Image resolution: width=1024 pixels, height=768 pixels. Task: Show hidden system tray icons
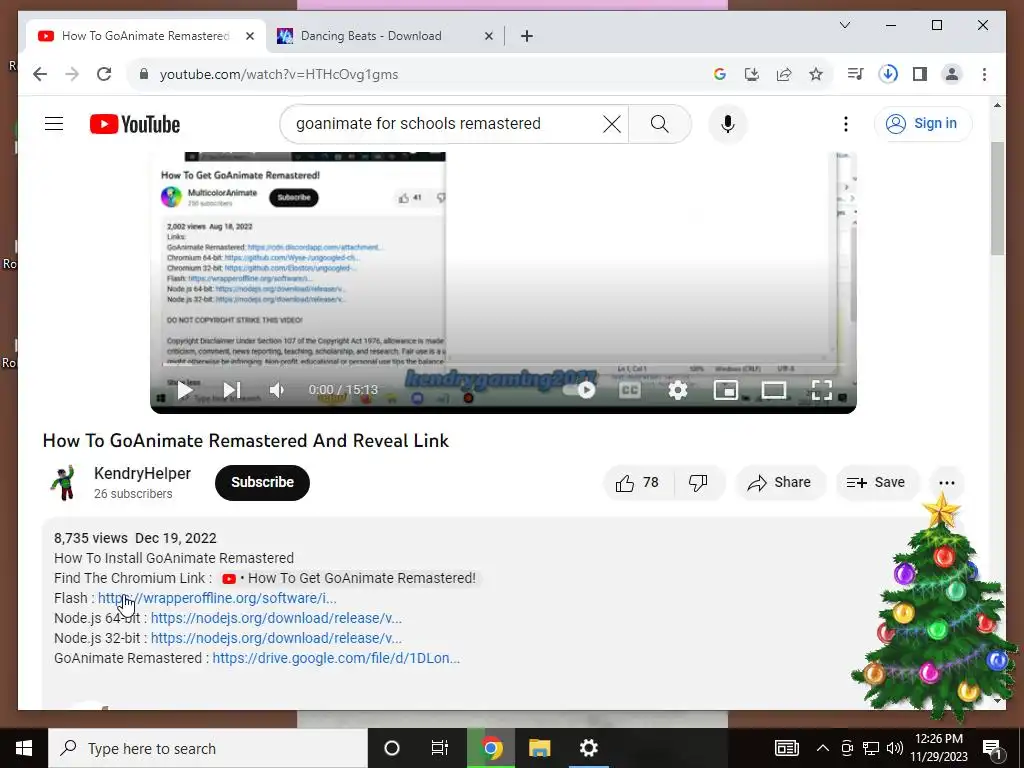[x=823, y=748]
